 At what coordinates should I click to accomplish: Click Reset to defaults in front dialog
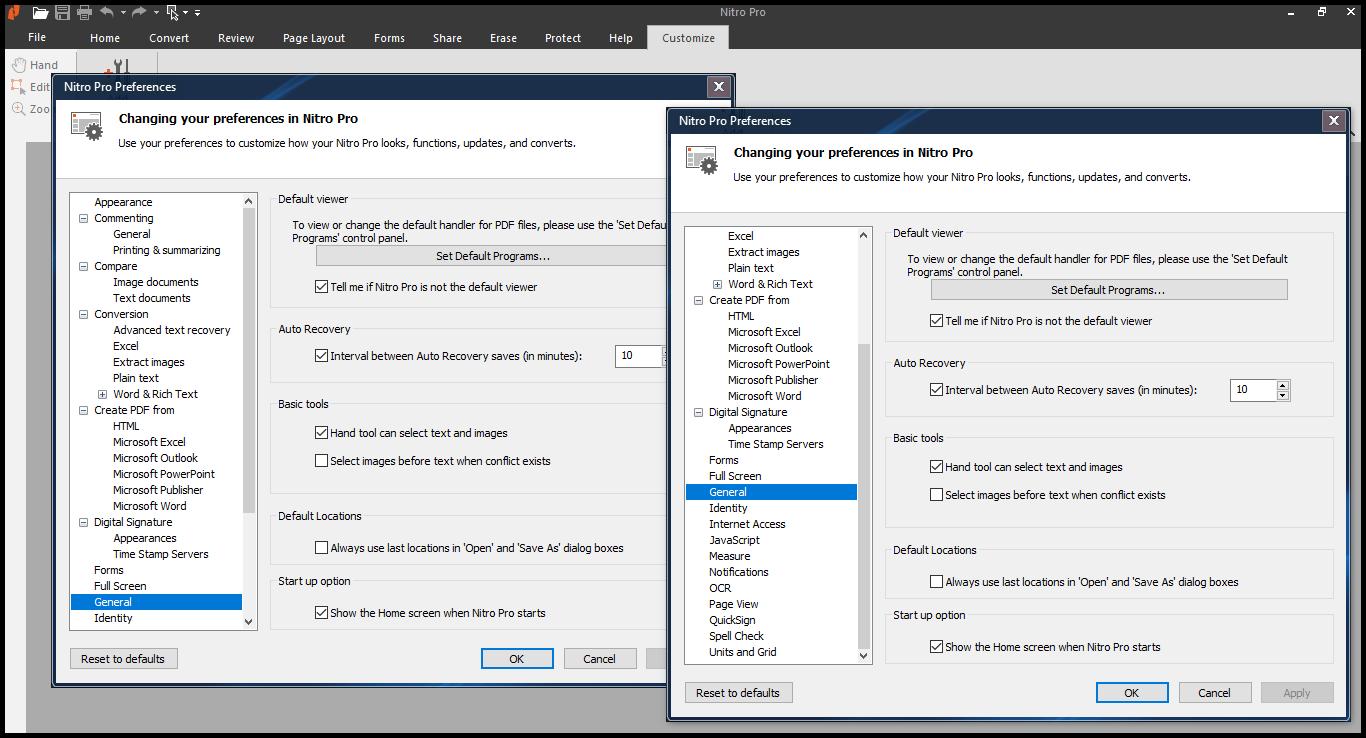(738, 692)
